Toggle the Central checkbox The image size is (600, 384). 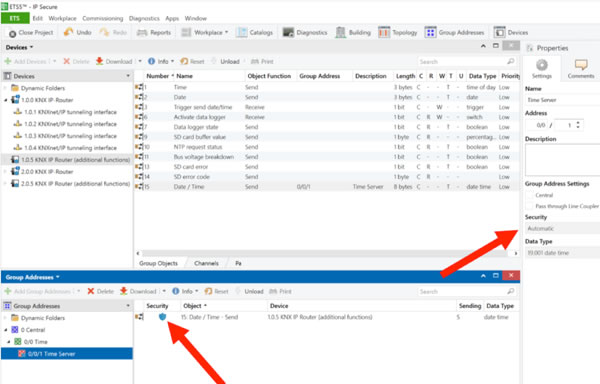point(529,195)
